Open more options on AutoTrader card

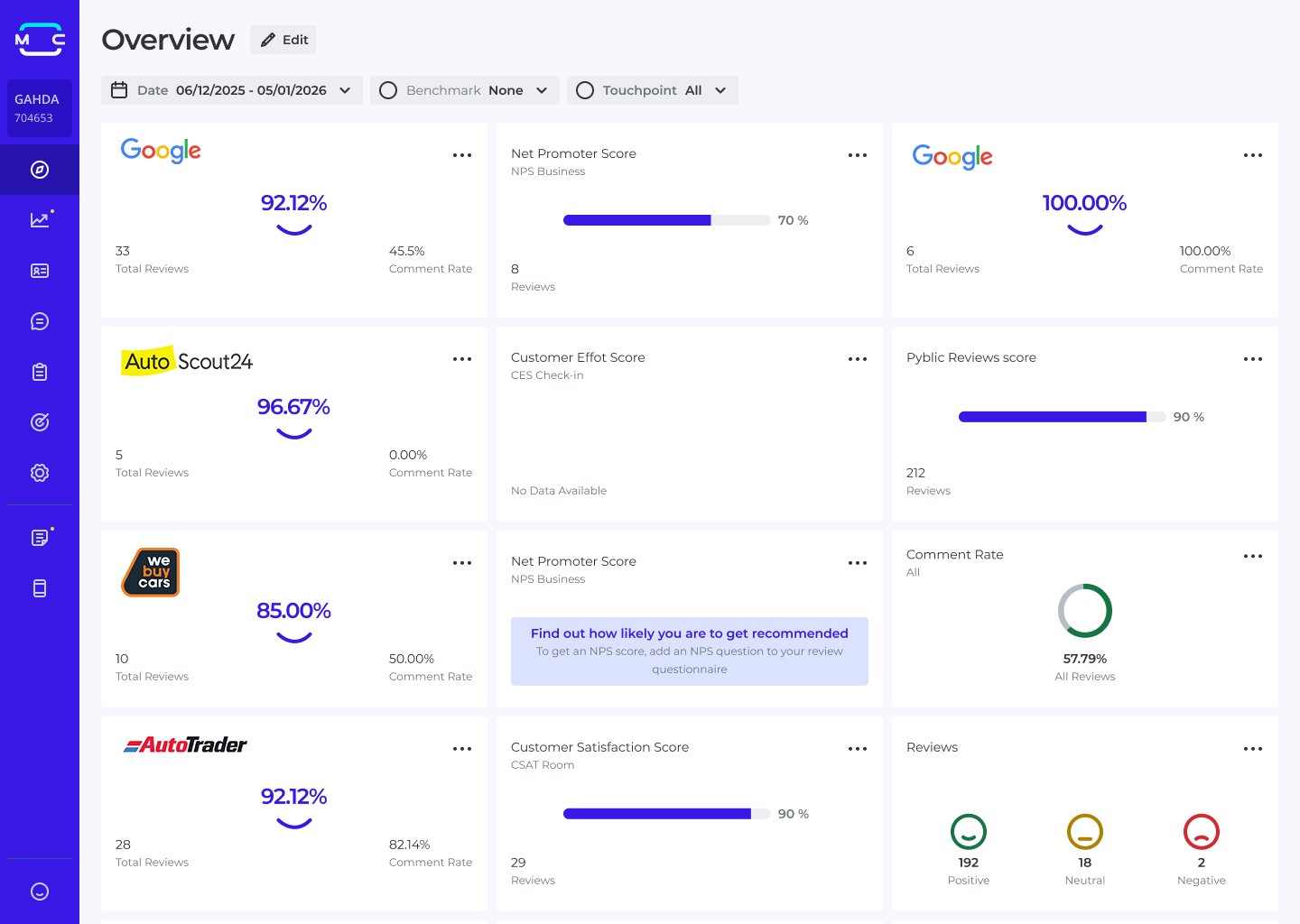click(462, 749)
